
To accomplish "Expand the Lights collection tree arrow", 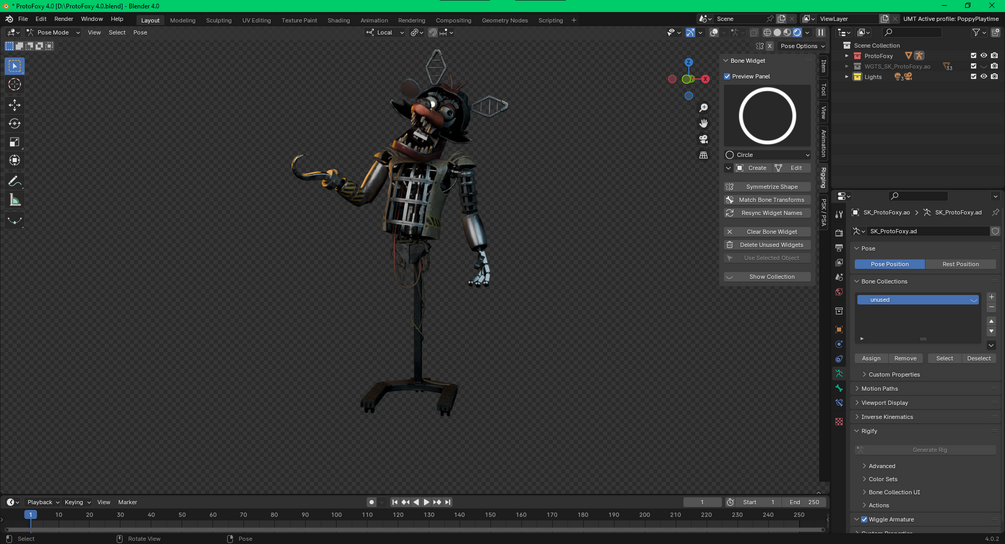I will (x=847, y=77).
